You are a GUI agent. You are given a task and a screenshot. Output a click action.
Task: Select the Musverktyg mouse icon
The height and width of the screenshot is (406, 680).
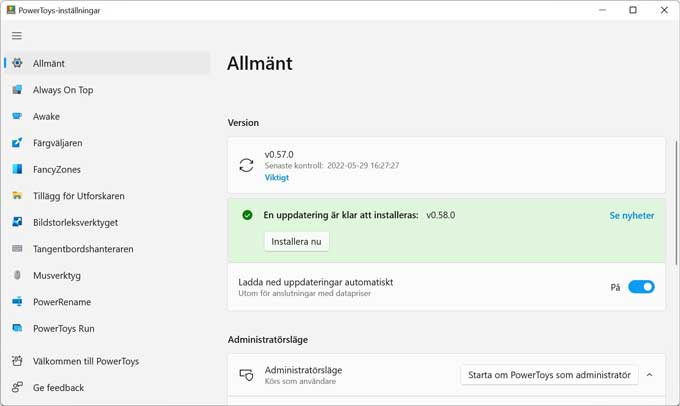(x=17, y=275)
